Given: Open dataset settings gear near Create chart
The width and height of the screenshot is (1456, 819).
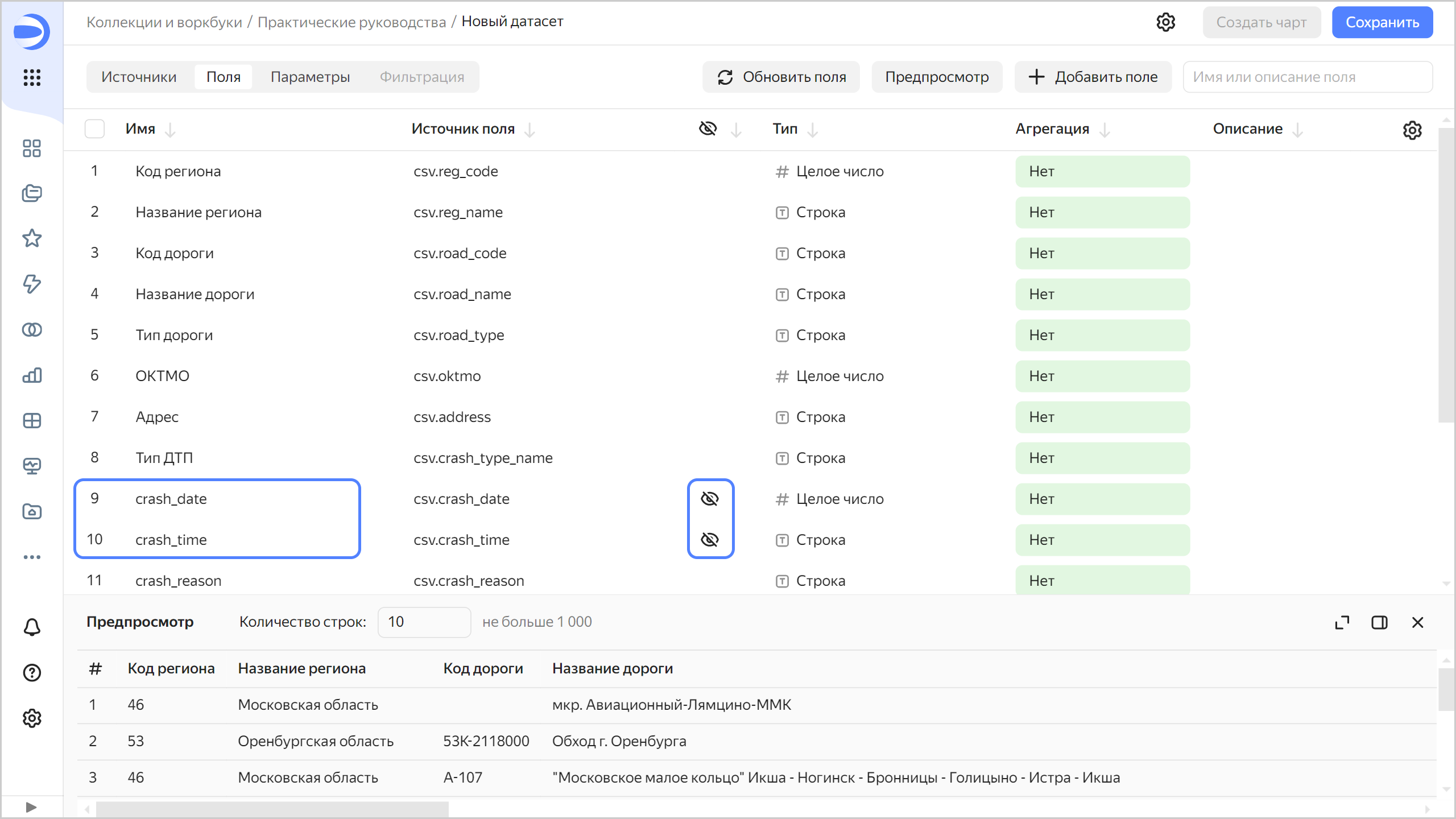Looking at the screenshot, I should coord(1165,22).
